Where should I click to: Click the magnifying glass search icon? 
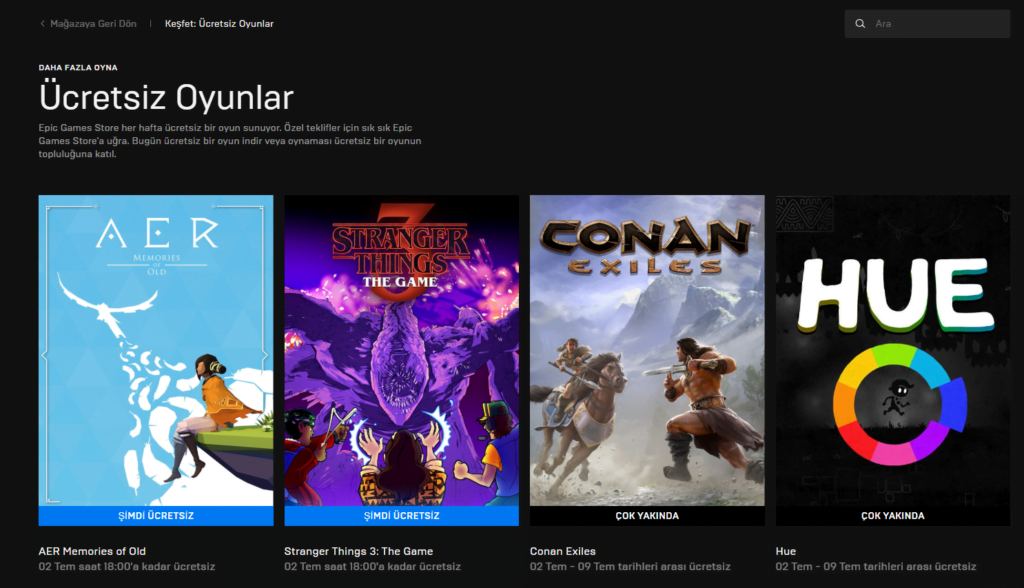pos(860,23)
